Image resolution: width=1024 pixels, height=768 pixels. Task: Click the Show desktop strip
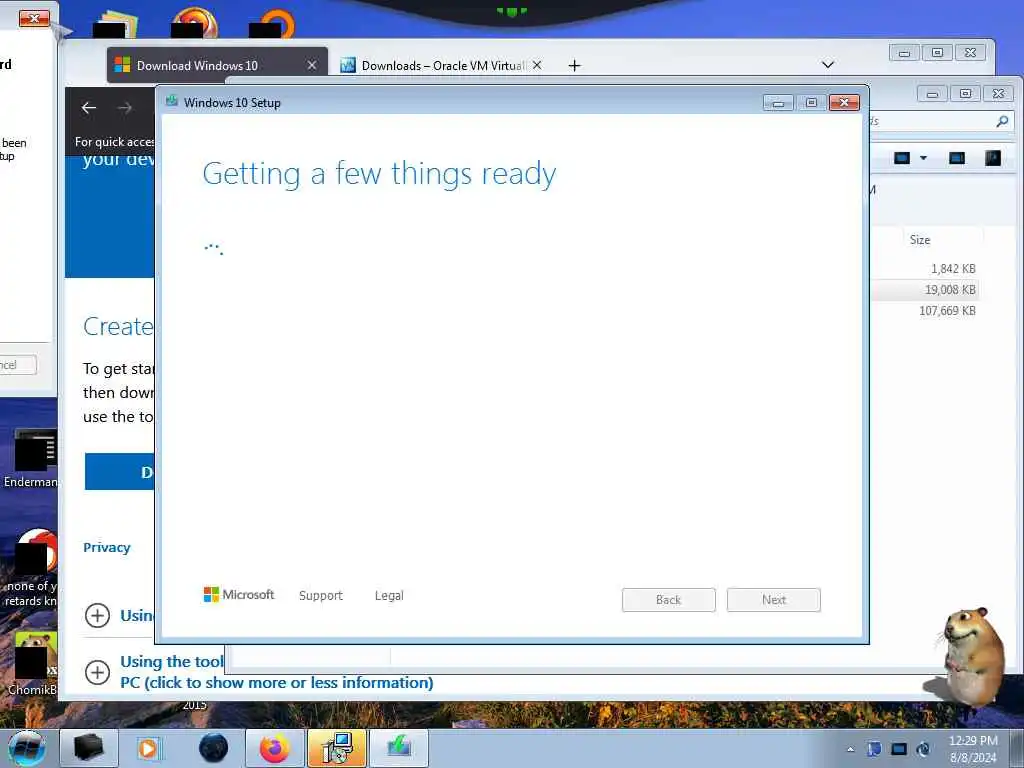point(1017,748)
